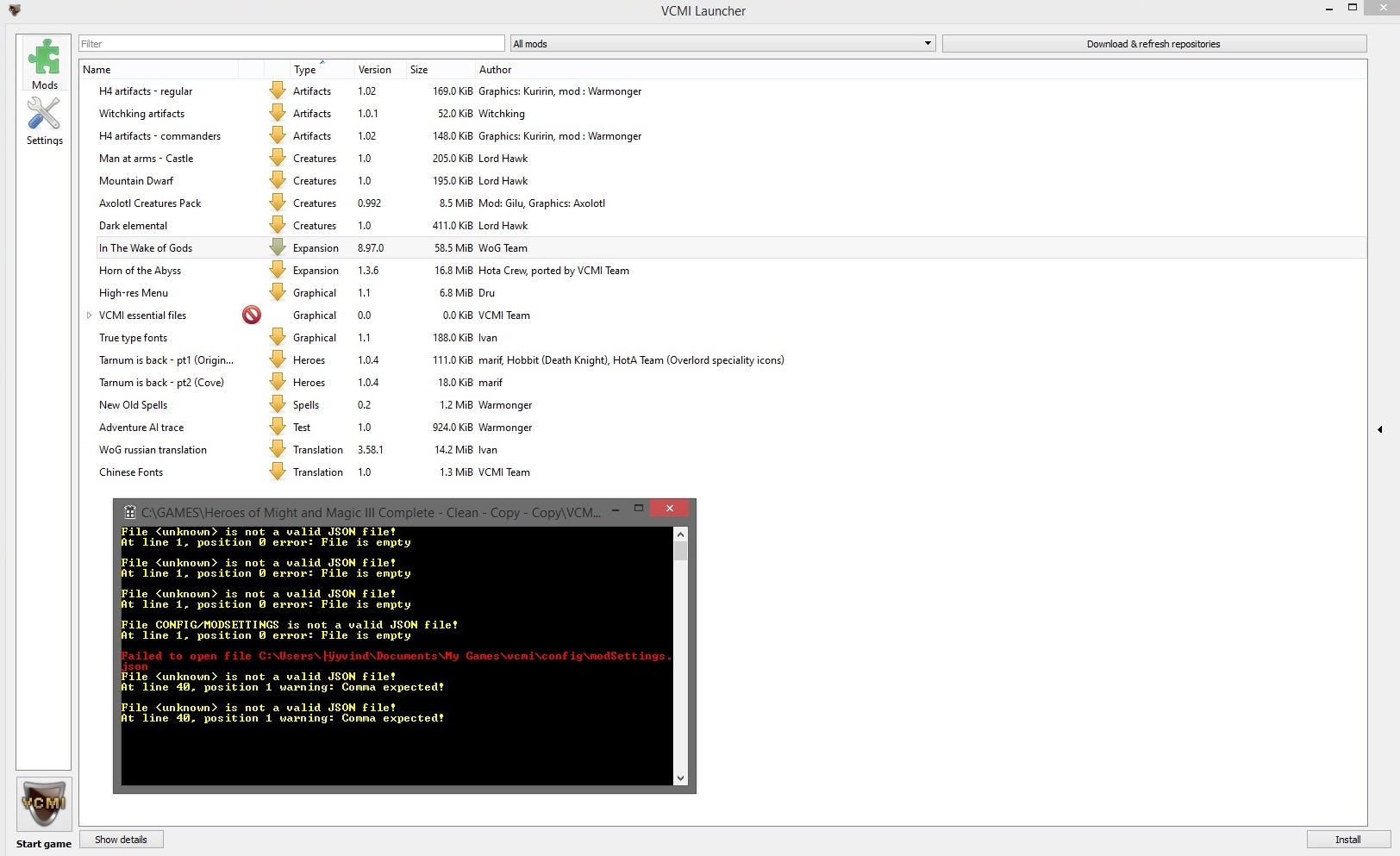Open the Mods section icon
Screen dimensions: 1400x856
(44, 57)
